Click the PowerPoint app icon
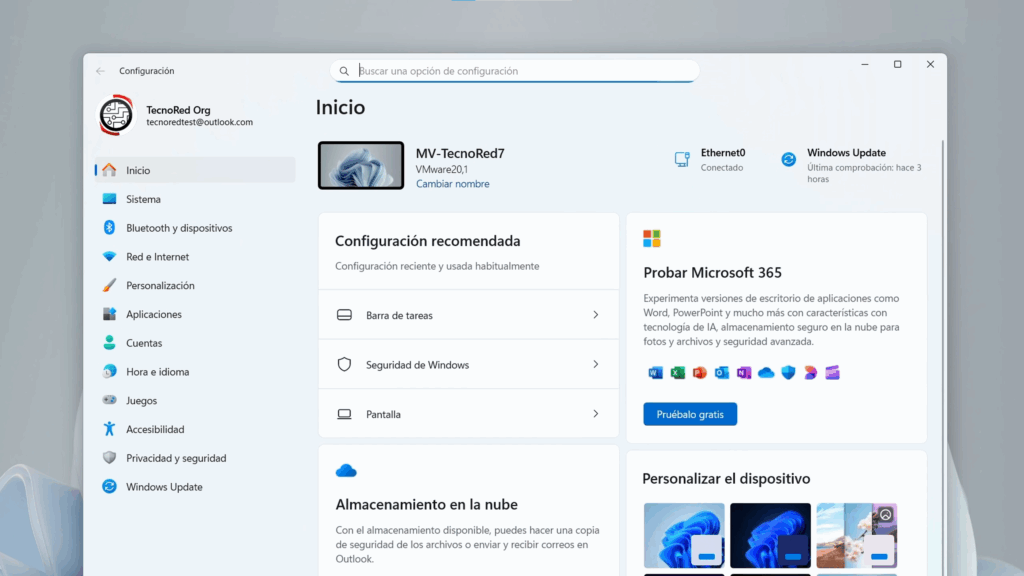The height and width of the screenshot is (576, 1024). (x=699, y=372)
